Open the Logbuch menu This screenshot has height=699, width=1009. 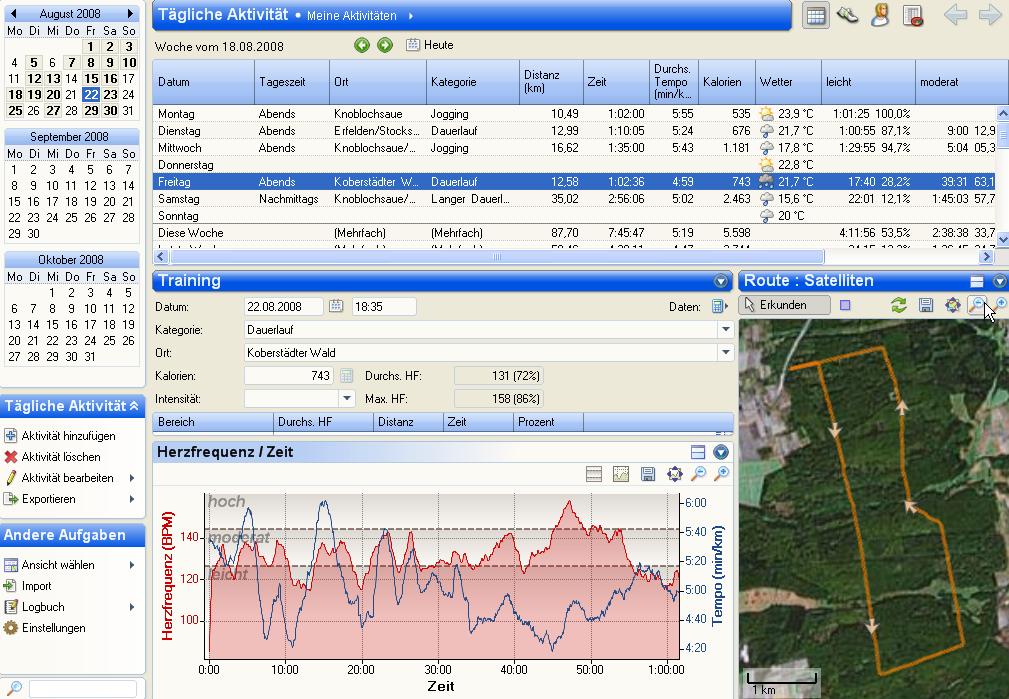coord(43,607)
